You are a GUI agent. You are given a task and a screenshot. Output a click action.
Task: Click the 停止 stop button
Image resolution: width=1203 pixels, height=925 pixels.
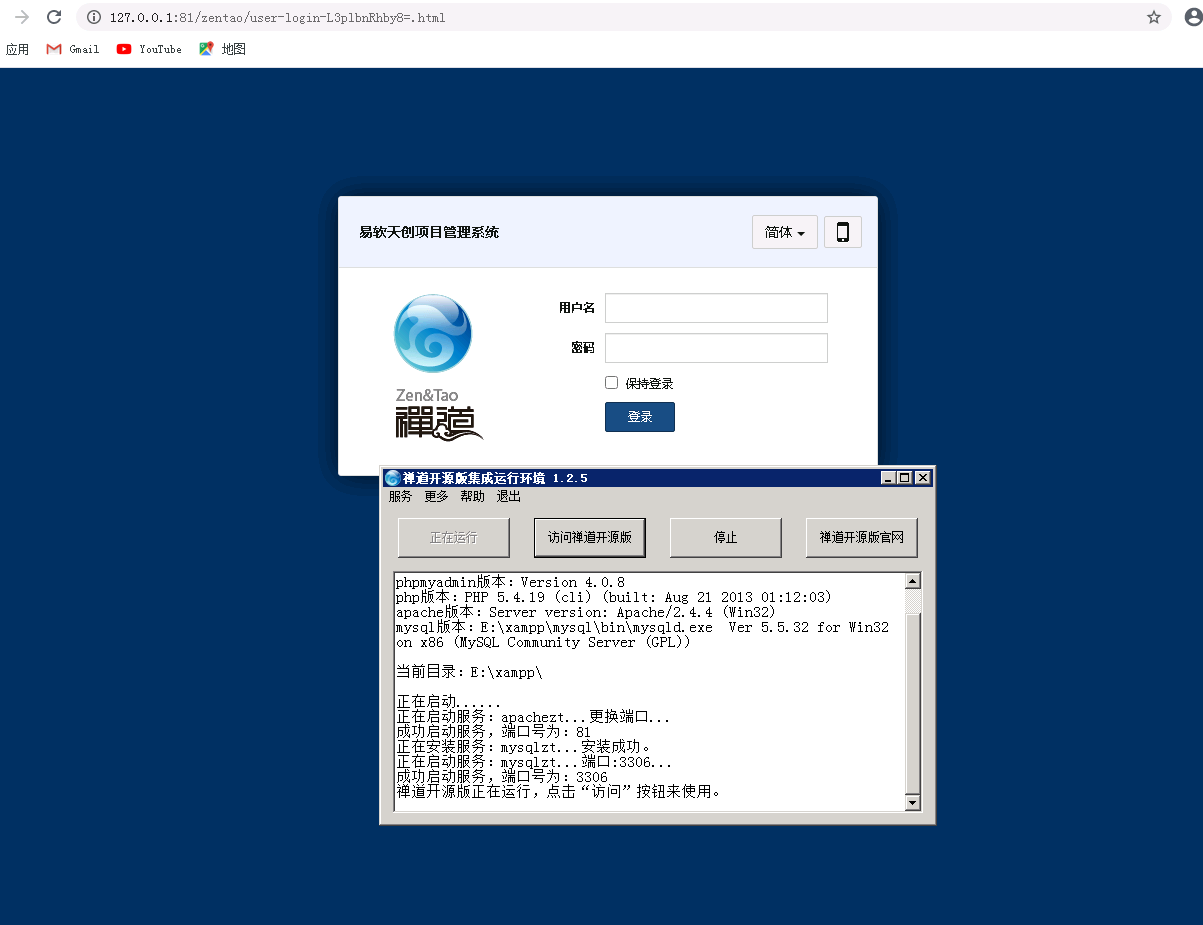[726, 537]
